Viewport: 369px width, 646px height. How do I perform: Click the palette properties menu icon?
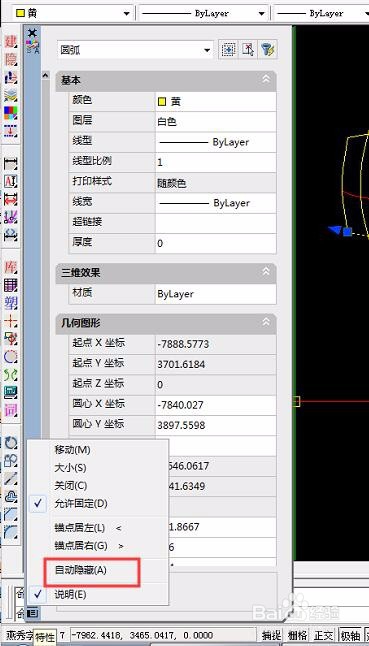click(32, 613)
